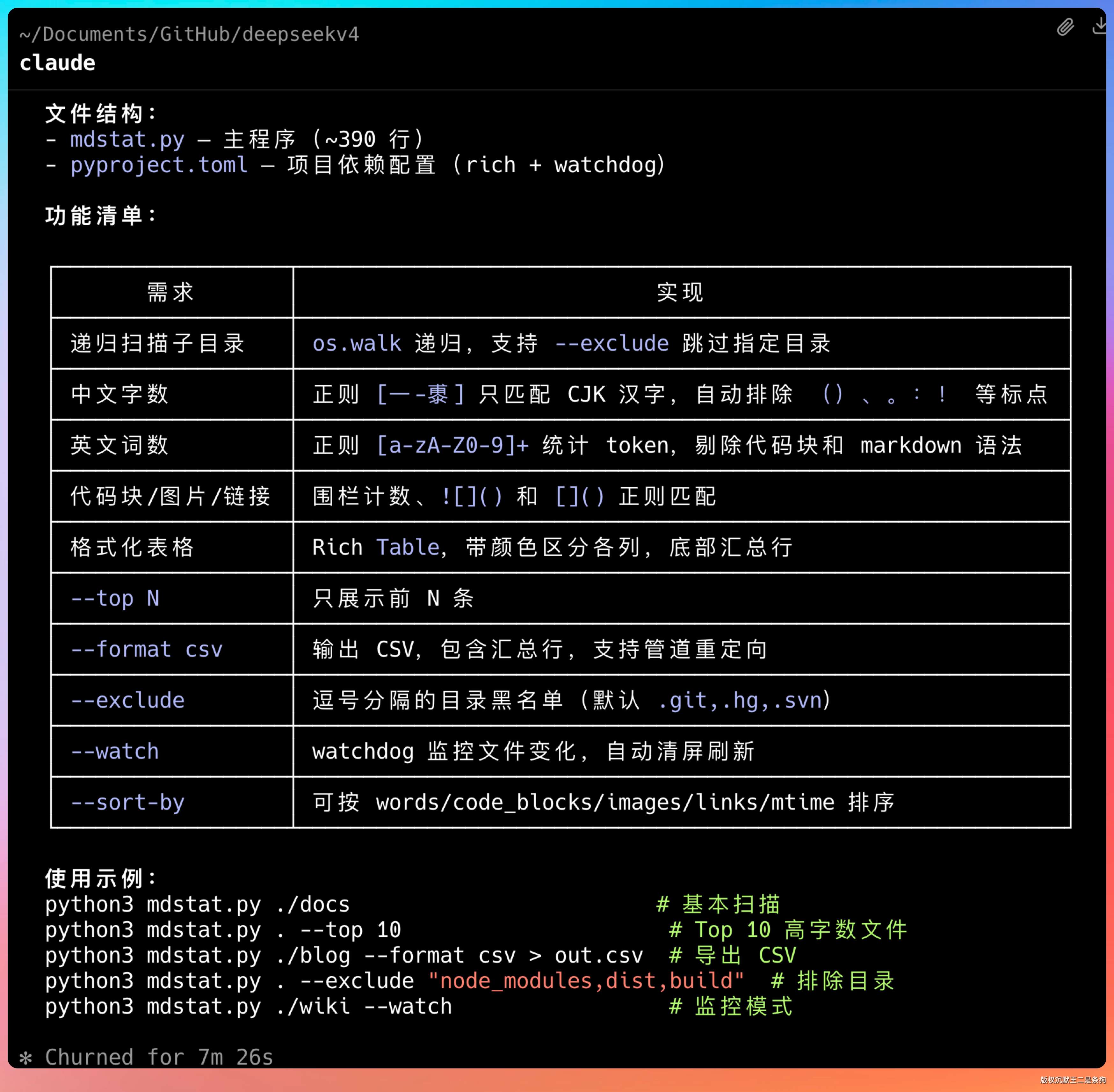The height and width of the screenshot is (1092, 1114).
Task: Click the --sort-by option cell
Action: pyautogui.click(x=127, y=802)
